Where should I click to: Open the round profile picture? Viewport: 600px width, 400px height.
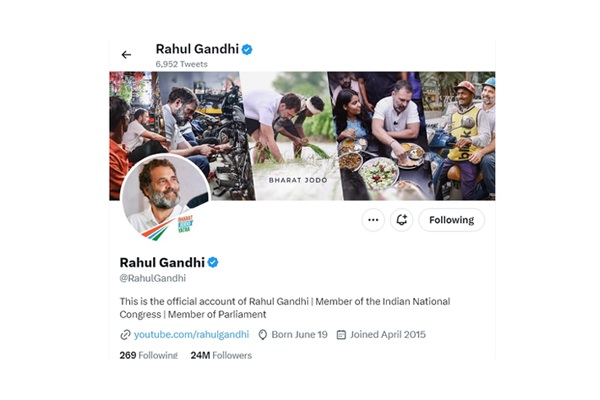(165, 197)
